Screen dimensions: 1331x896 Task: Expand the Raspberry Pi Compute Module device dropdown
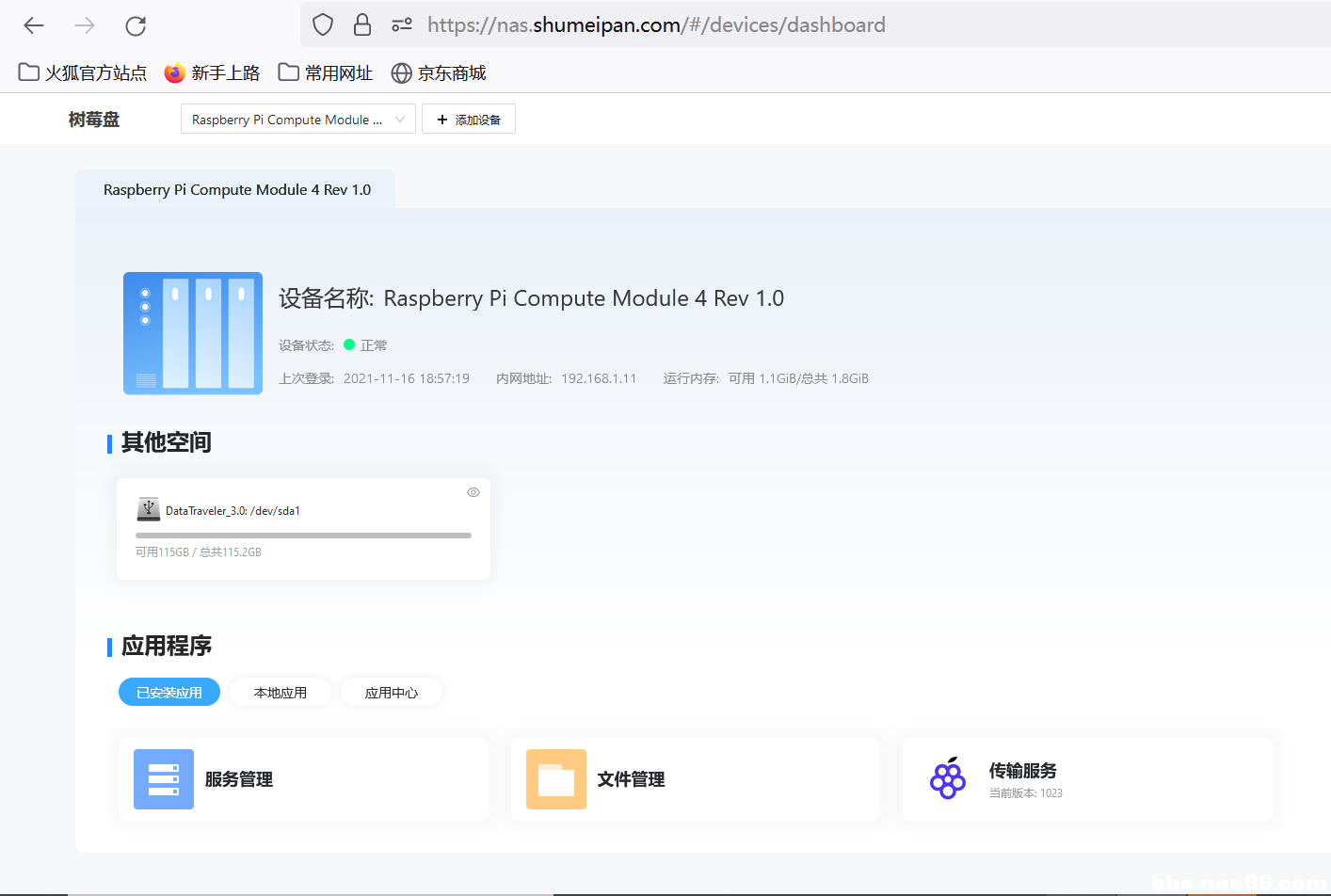pos(297,120)
